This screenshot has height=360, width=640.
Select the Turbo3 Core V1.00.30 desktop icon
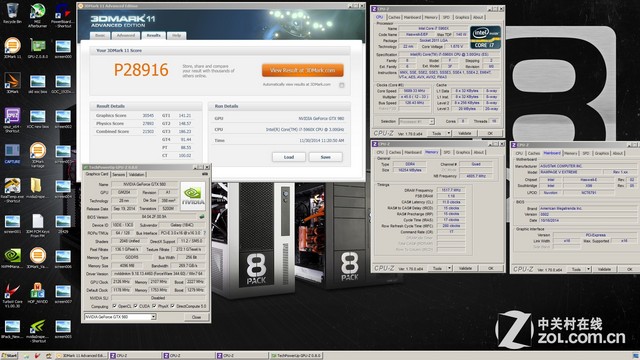pyautogui.click(x=12, y=296)
